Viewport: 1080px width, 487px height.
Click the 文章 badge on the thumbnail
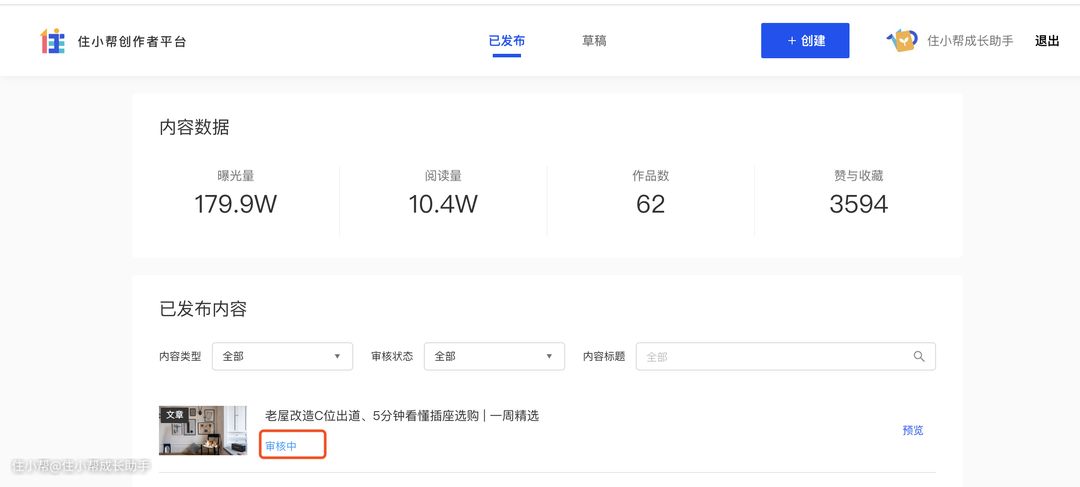click(x=175, y=415)
